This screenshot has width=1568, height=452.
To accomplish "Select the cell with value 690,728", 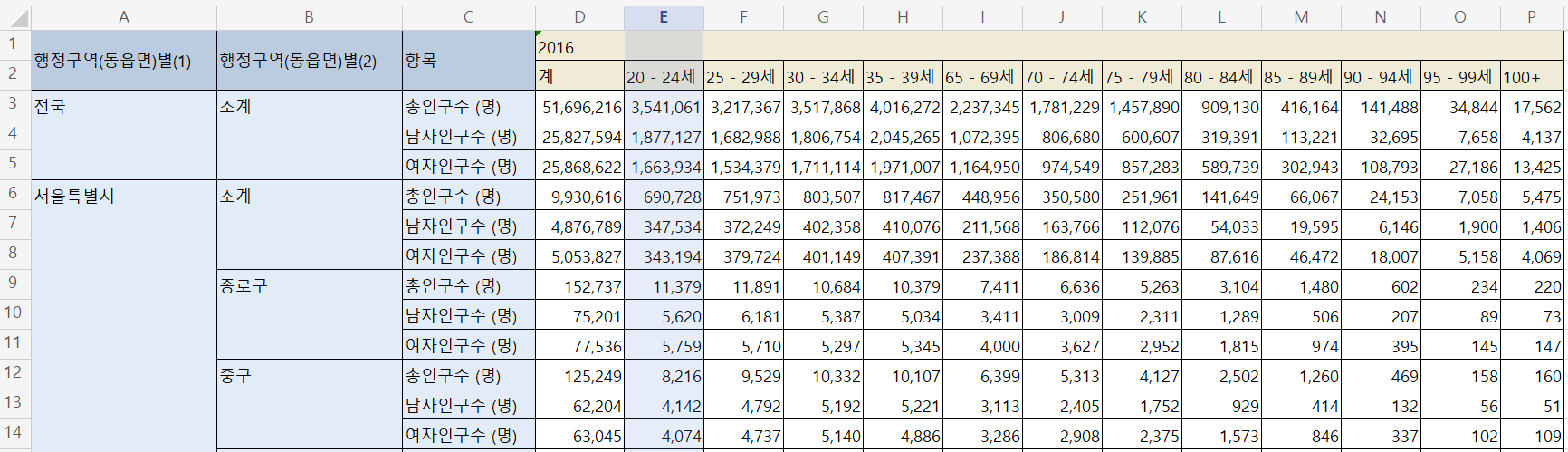I will 664,196.
